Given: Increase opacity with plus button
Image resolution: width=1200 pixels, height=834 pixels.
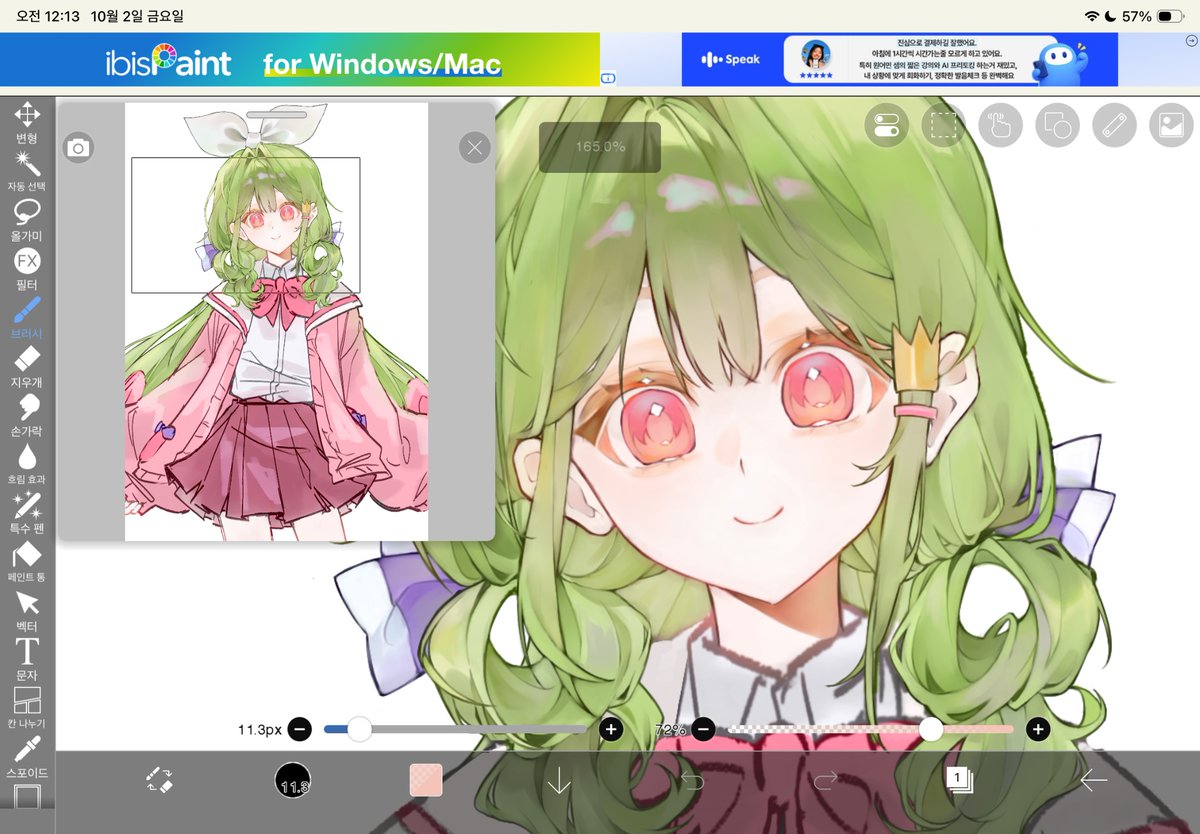Looking at the screenshot, I should click(x=1038, y=729).
